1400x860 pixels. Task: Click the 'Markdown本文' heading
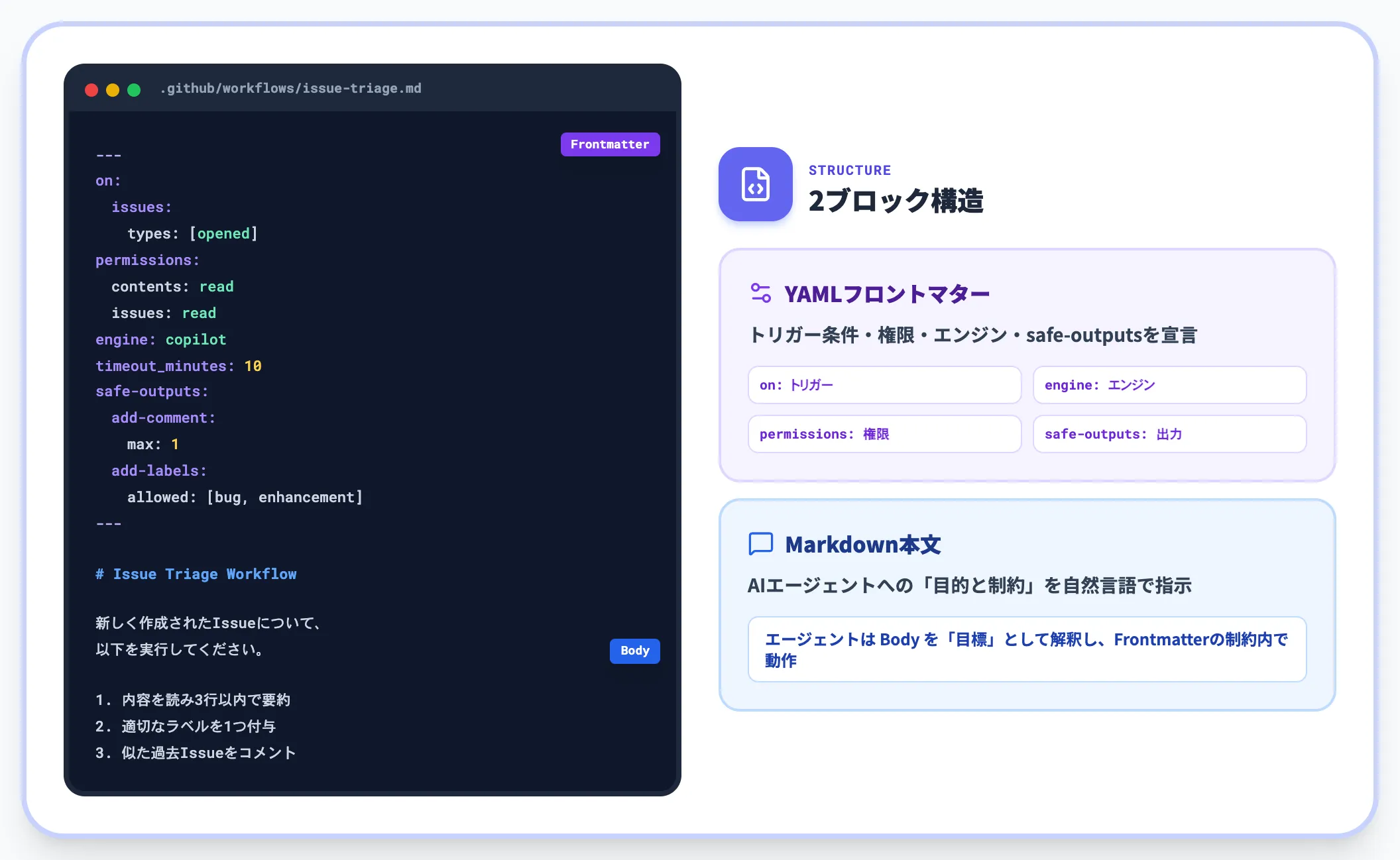point(863,545)
